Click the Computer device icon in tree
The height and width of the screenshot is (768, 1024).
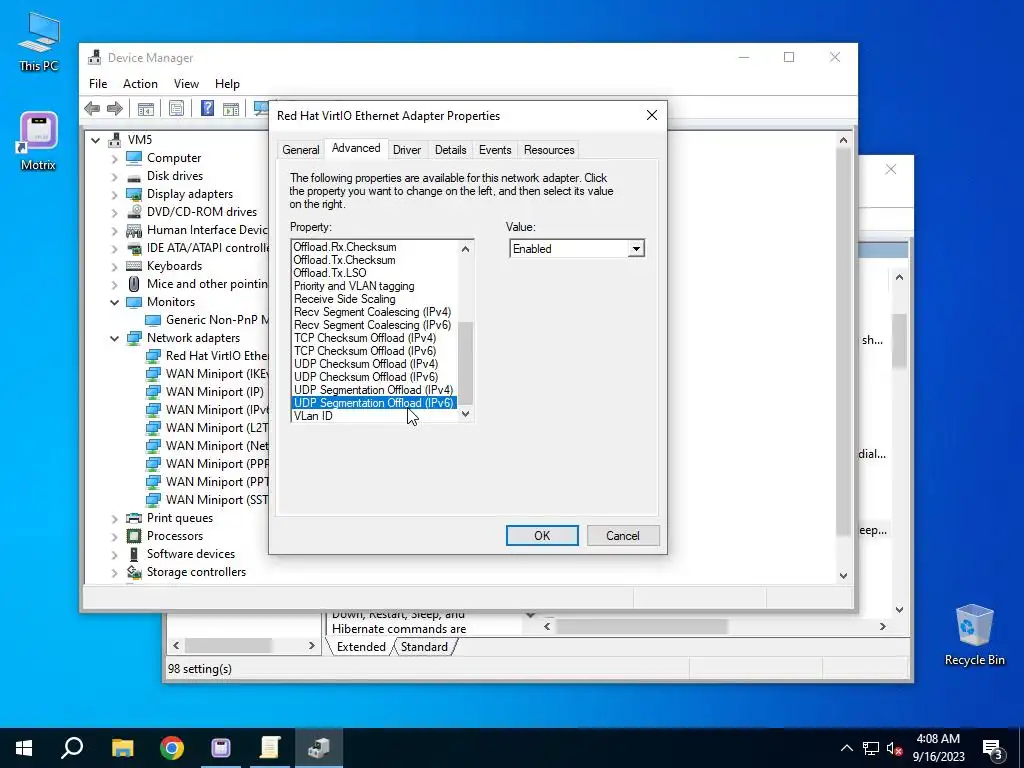pyautogui.click(x=134, y=158)
